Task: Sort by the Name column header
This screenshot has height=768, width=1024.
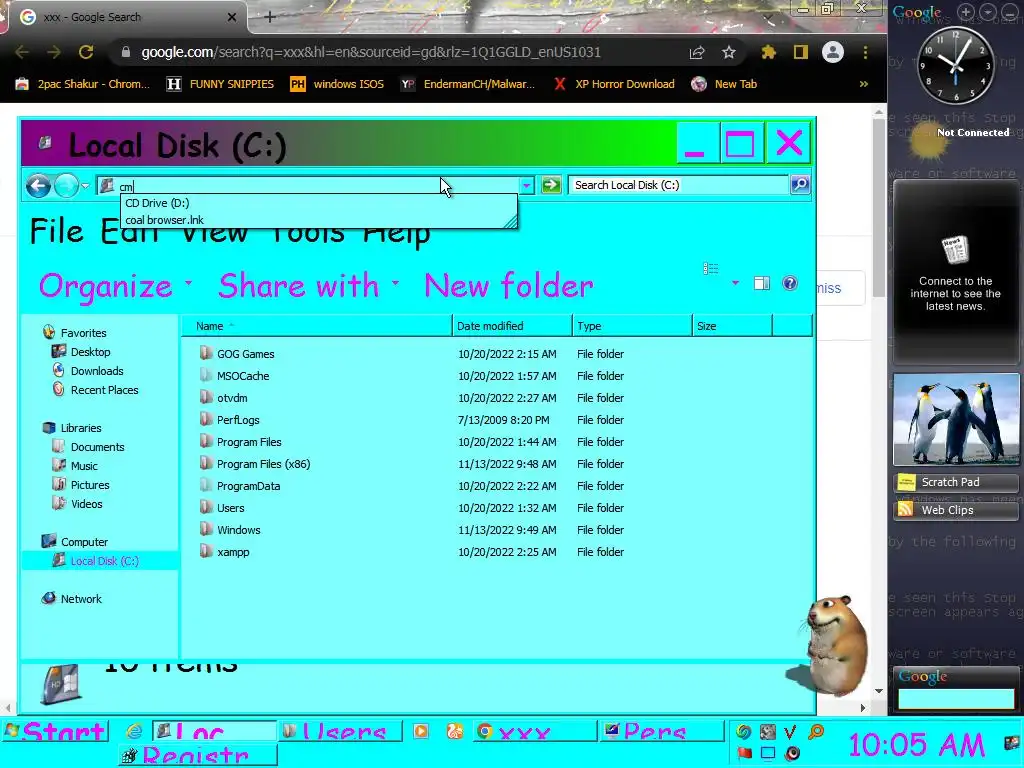Action: point(316,326)
